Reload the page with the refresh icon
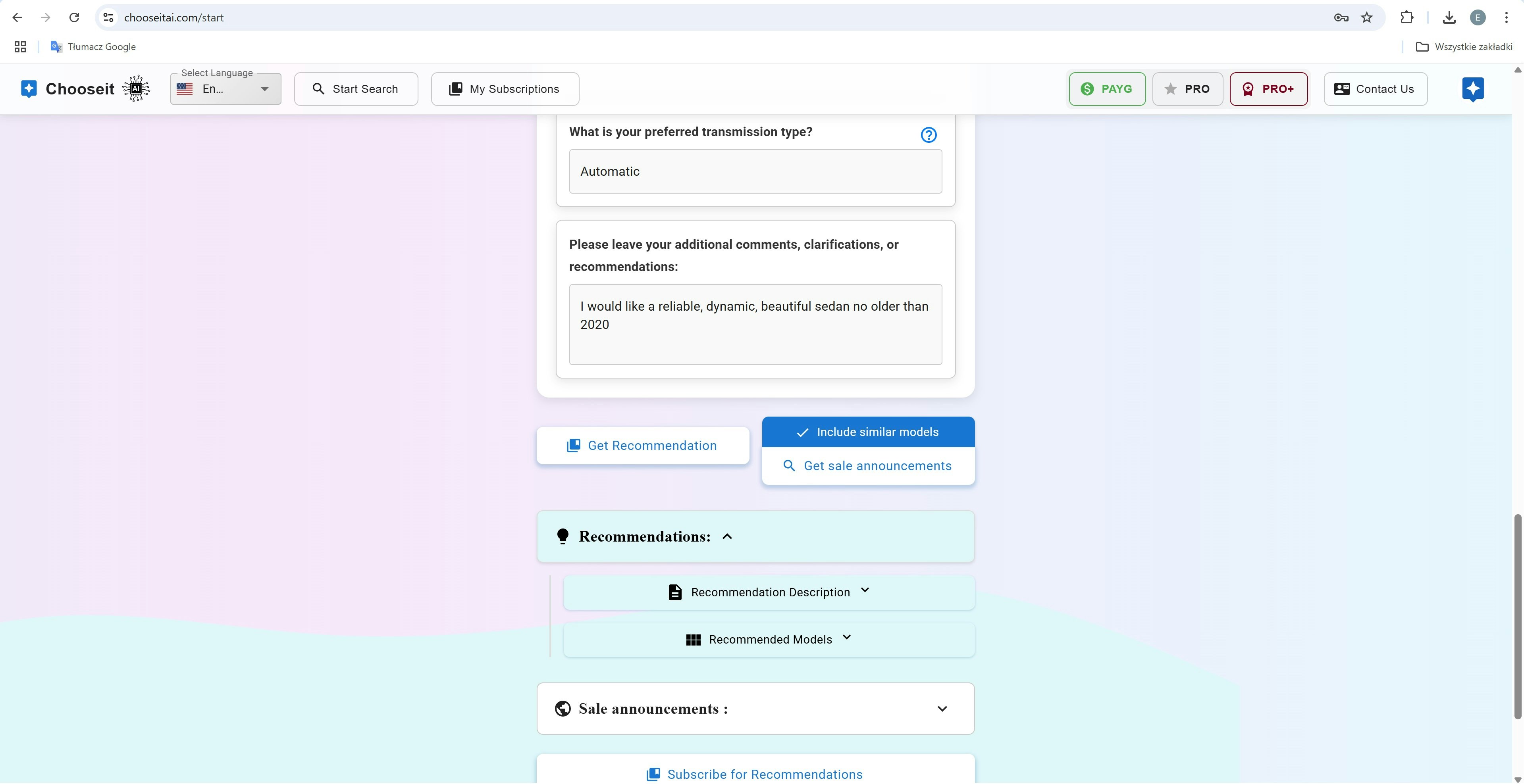Viewport: 1524px width, 784px height. point(74,18)
